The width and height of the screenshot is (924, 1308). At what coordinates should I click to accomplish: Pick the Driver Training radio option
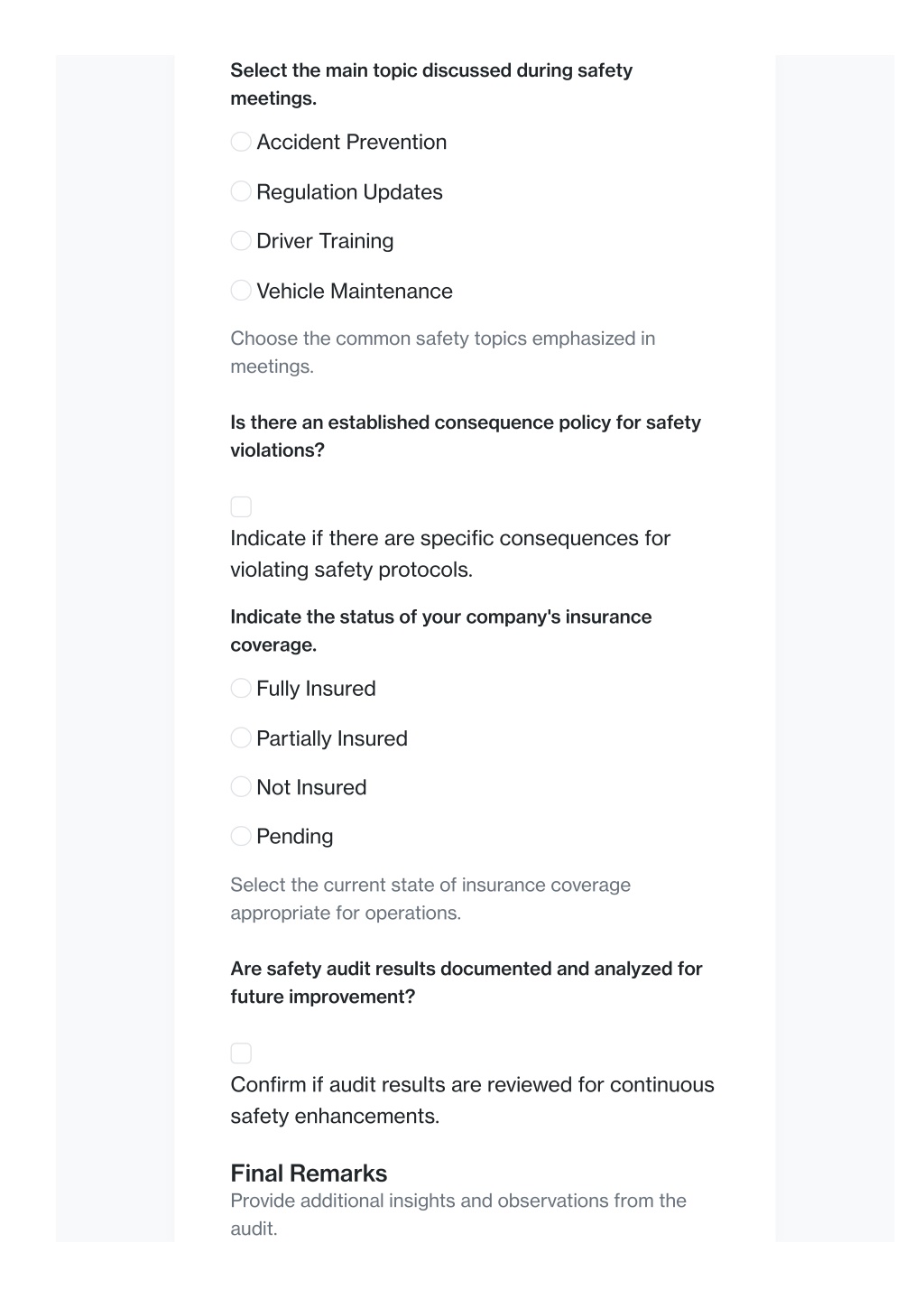(x=241, y=241)
